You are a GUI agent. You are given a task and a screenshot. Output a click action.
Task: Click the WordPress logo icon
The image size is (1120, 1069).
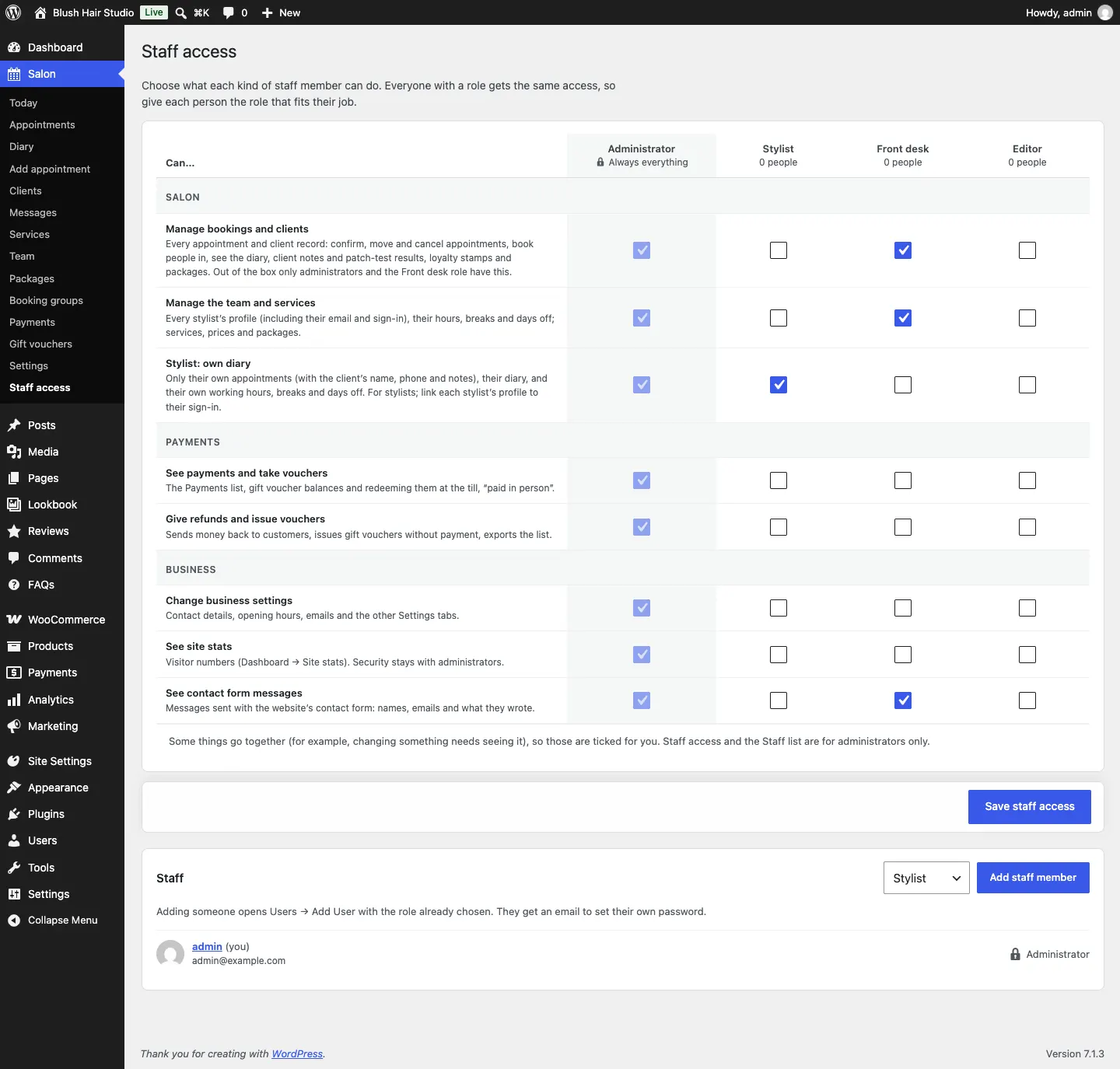(13, 12)
